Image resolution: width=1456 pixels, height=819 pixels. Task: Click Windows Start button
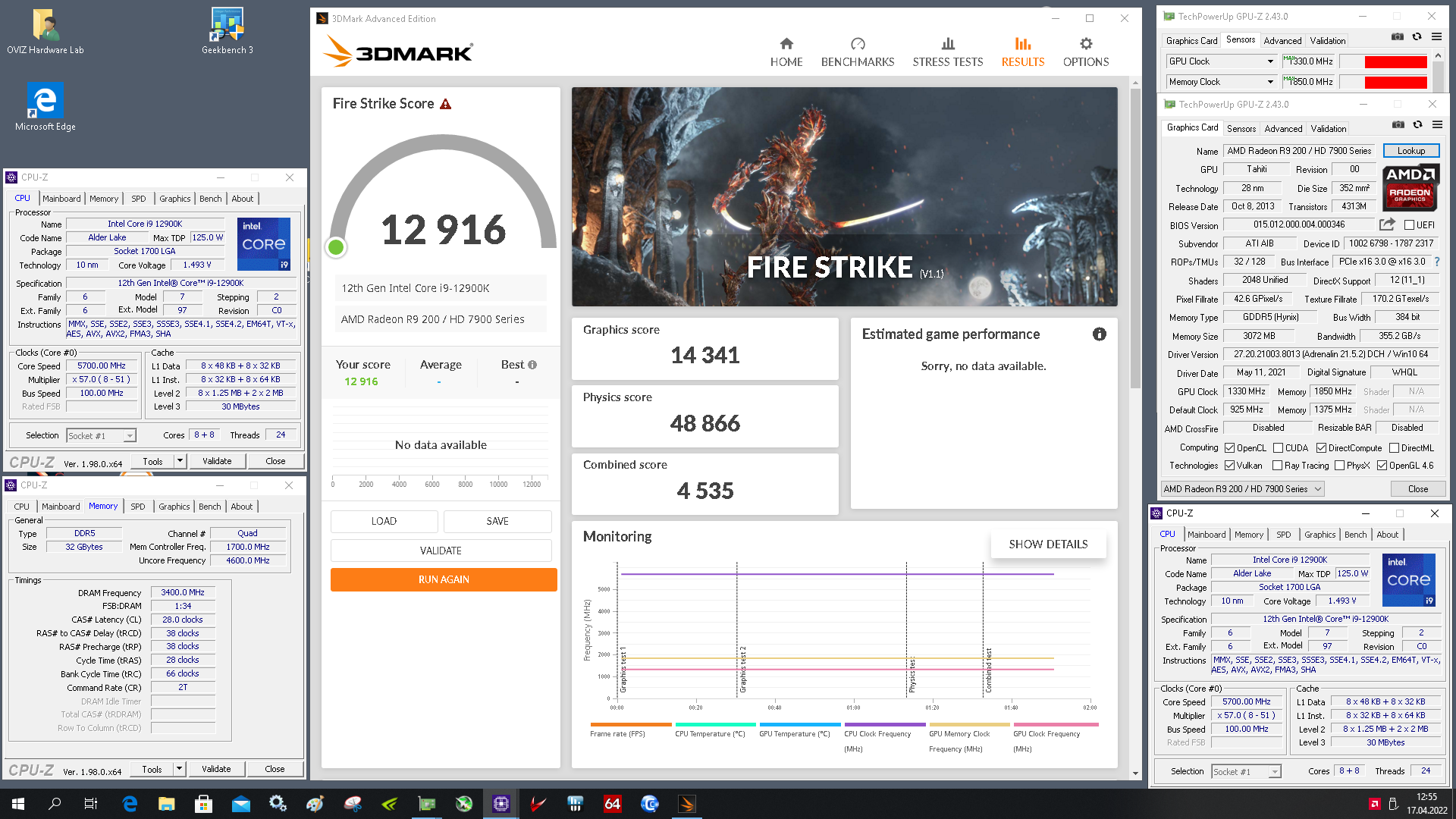click(x=18, y=804)
